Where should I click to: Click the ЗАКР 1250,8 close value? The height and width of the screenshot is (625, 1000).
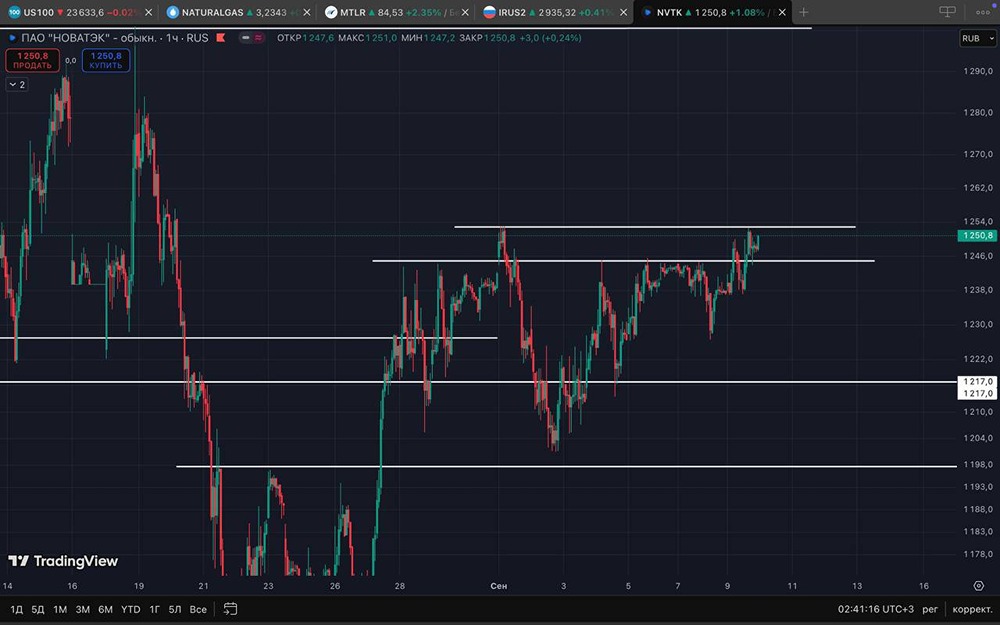[487, 38]
